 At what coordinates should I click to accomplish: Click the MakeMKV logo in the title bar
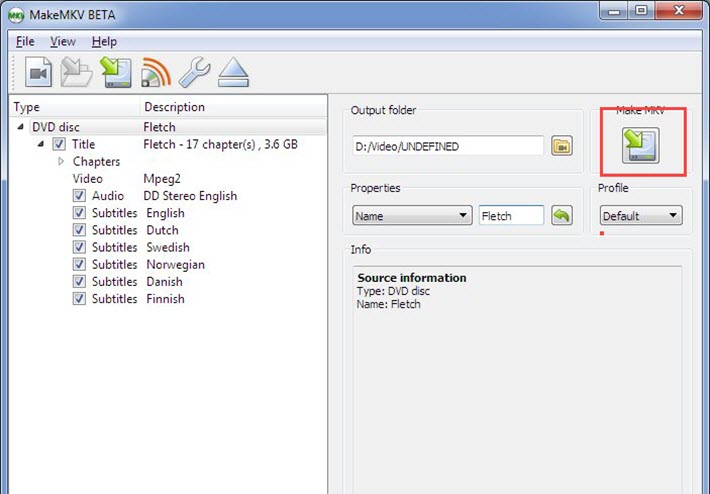click(x=16, y=15)
